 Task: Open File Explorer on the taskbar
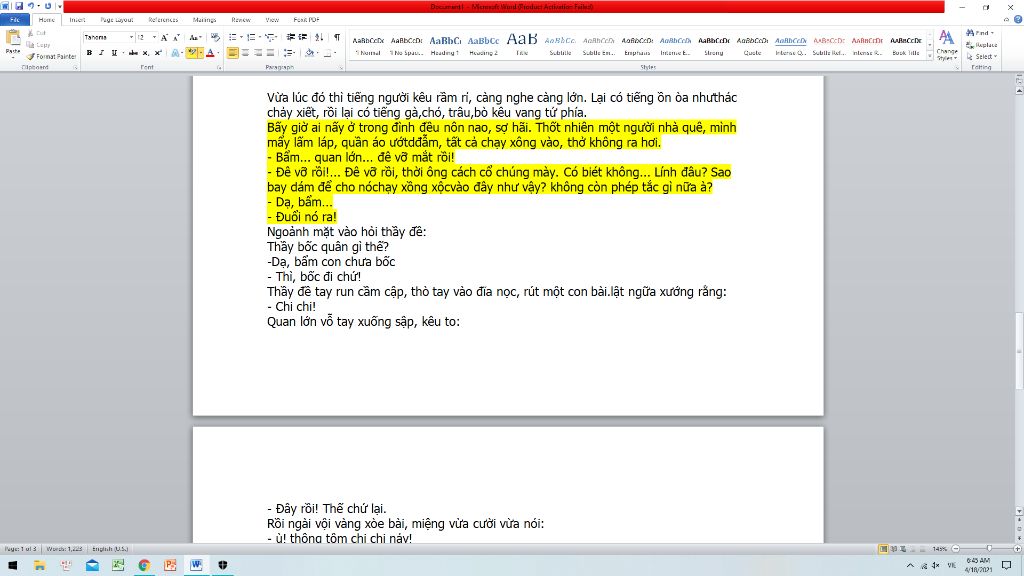pos(39,565)
